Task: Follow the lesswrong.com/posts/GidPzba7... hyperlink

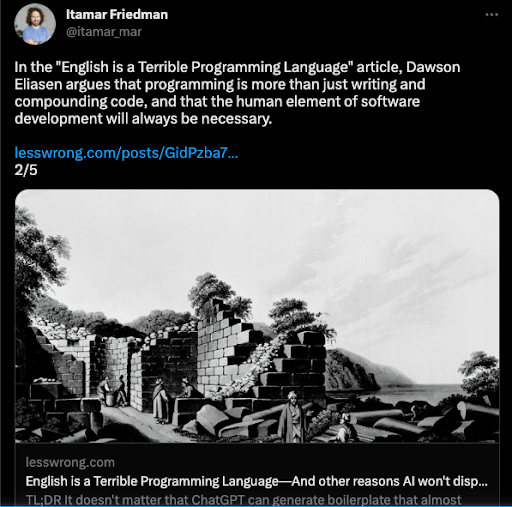Action: (126, 153)
